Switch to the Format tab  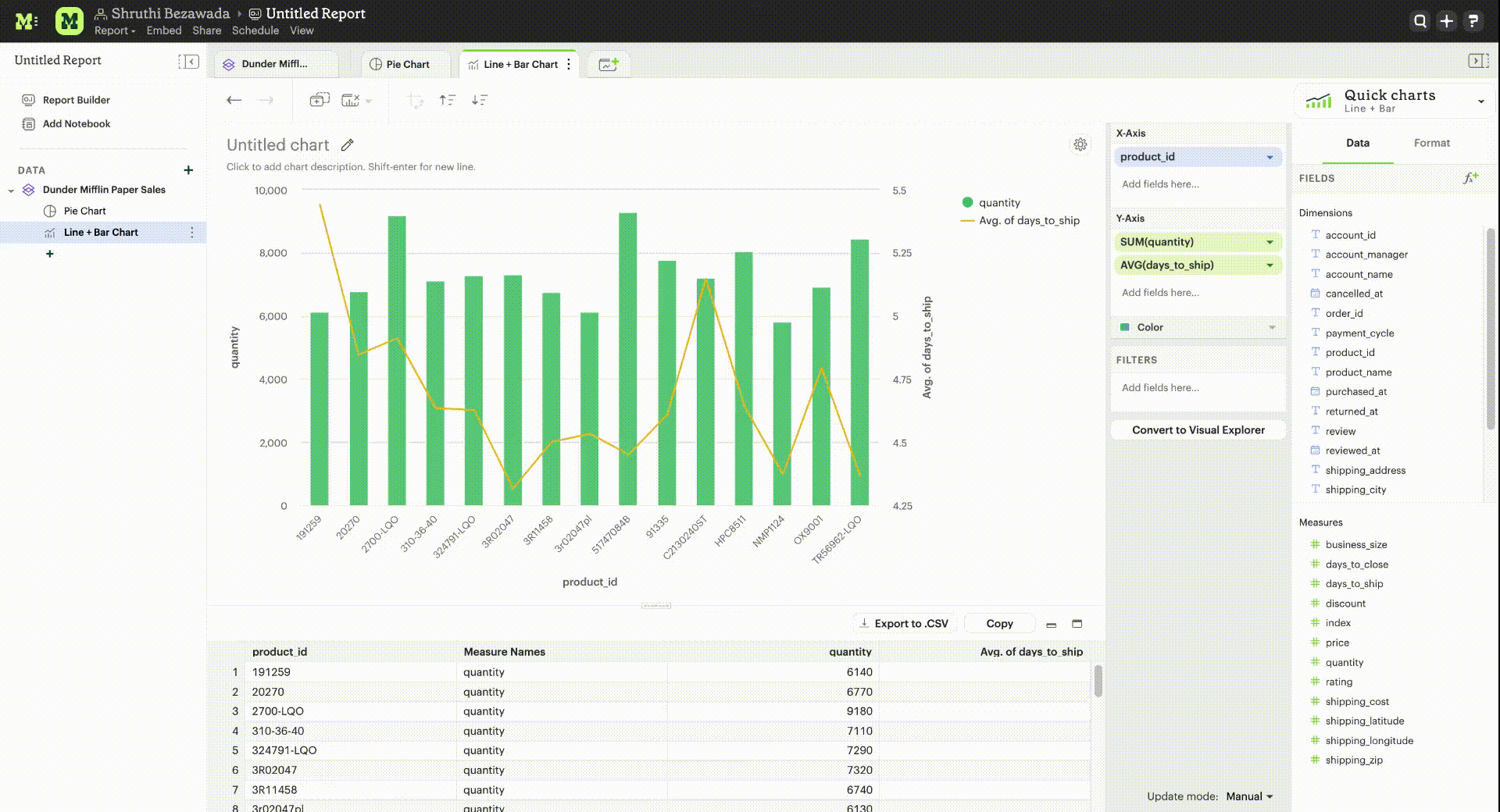coord(1431,143)
